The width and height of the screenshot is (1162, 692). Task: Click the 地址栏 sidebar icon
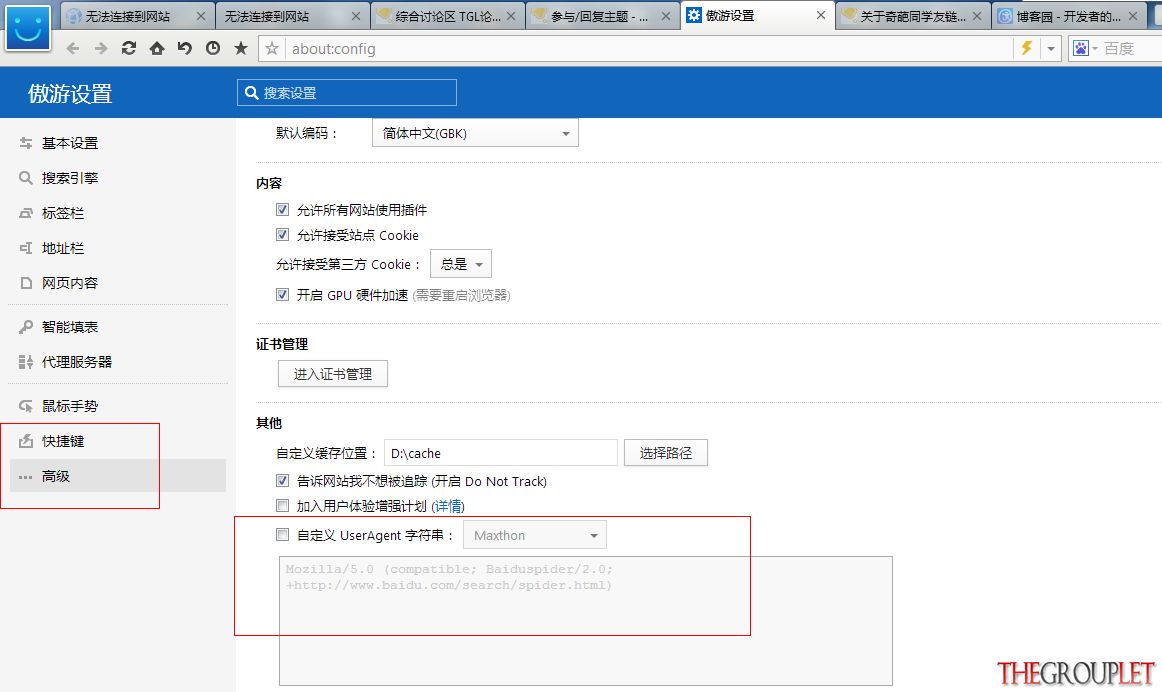(26, 248)
